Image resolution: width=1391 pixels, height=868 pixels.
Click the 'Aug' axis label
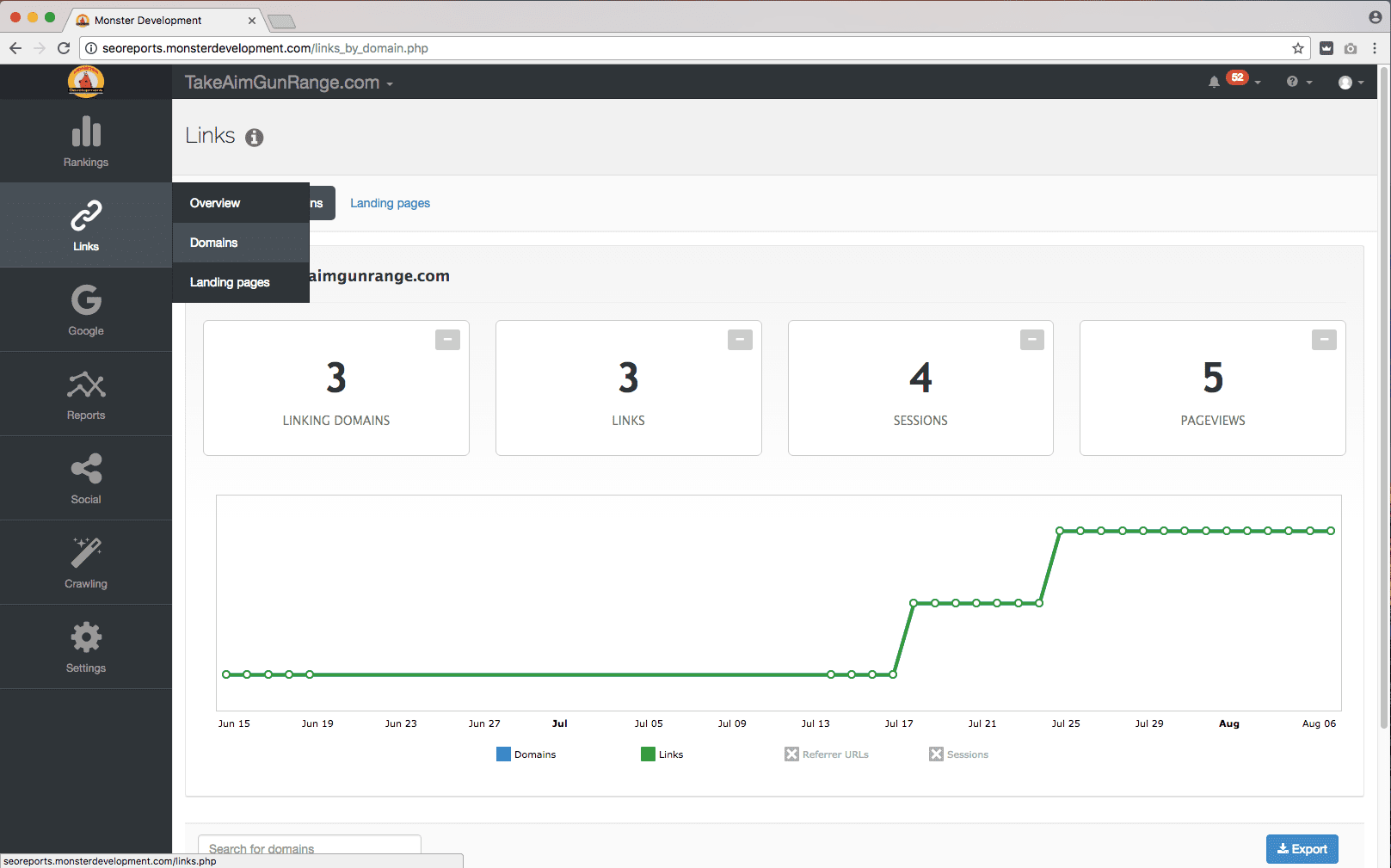point(1229,723)
